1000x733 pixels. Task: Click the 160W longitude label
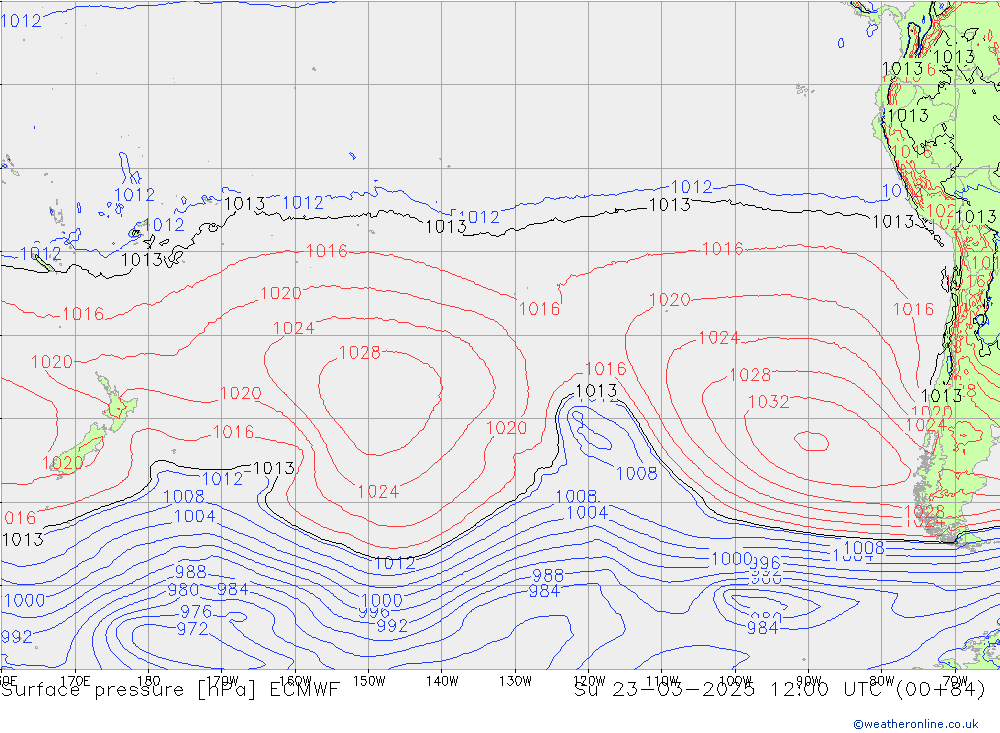pyautogui.click(x=295, y=681)
